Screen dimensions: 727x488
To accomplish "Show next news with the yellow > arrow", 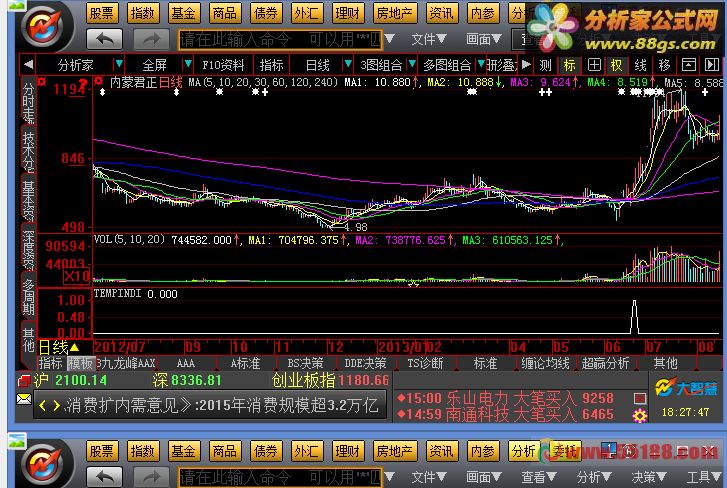I will (x=56, y=406).
